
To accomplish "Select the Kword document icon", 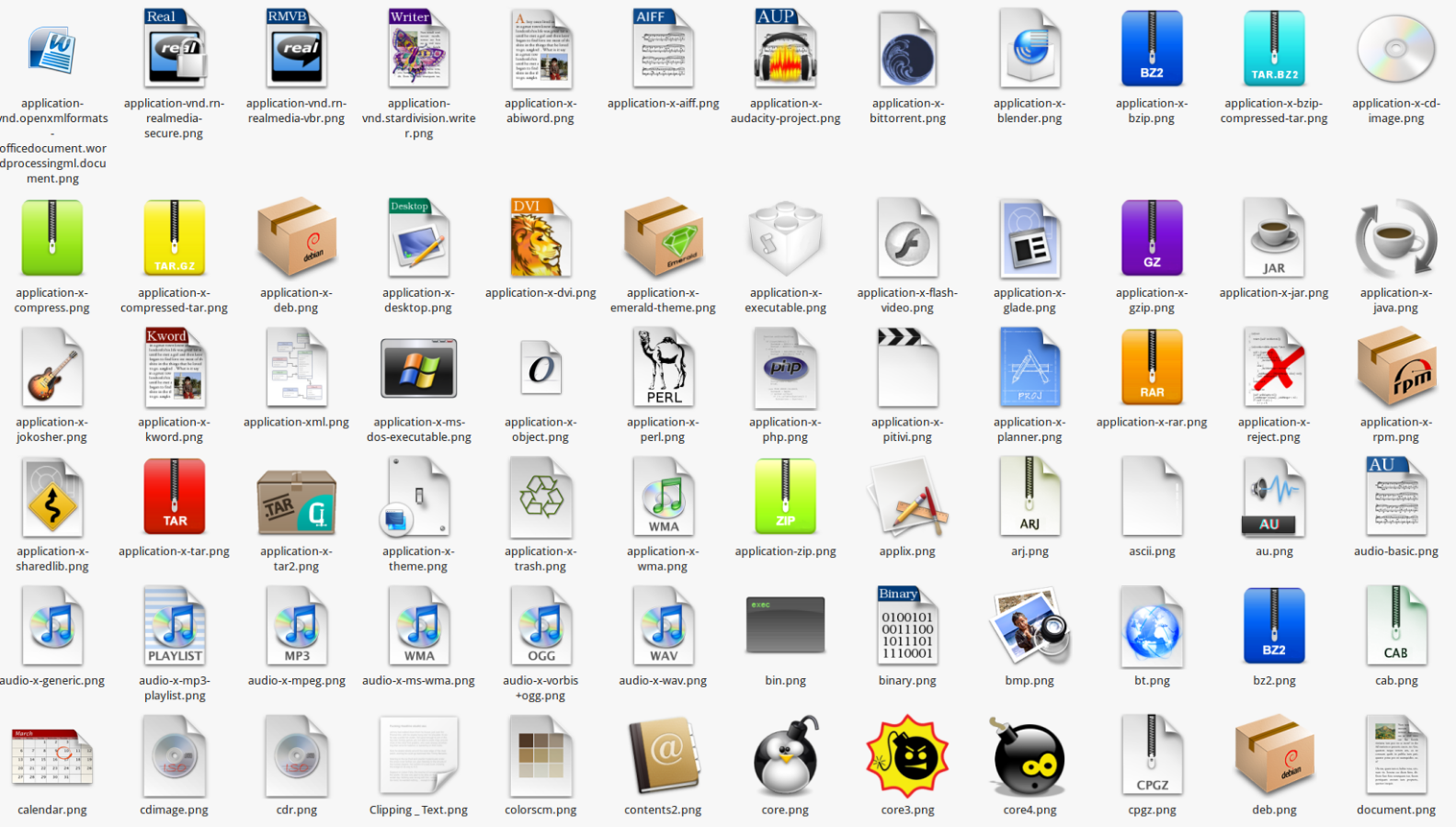I will coord(174,368).
